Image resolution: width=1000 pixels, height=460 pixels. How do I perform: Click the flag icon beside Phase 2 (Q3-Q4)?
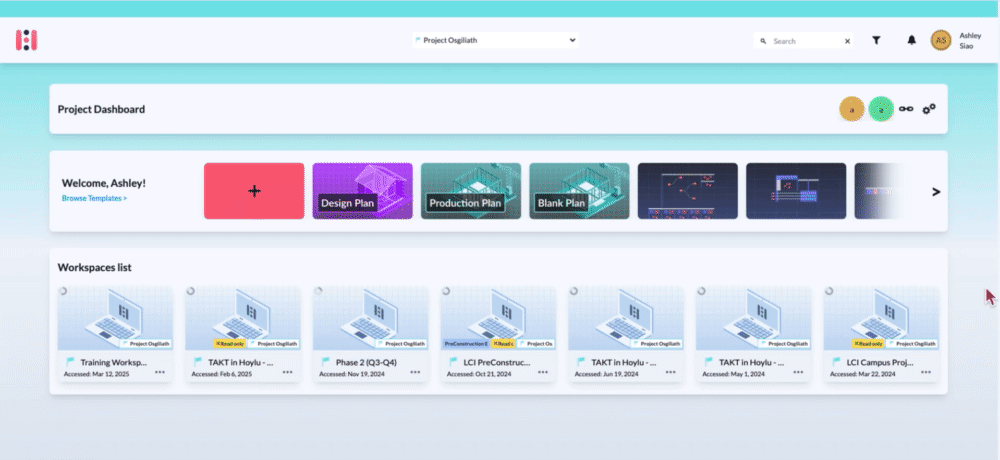point(326,362)
